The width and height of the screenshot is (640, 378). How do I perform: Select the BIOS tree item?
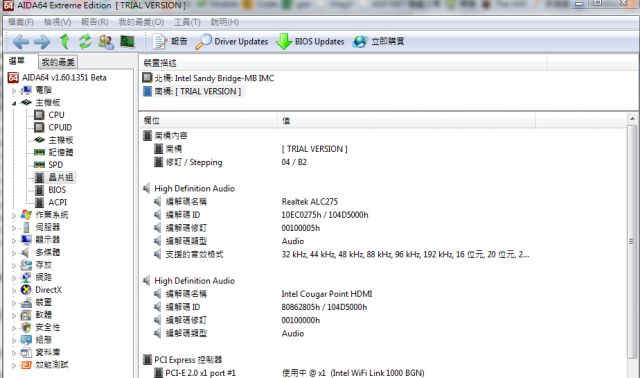tap(57, 190)
